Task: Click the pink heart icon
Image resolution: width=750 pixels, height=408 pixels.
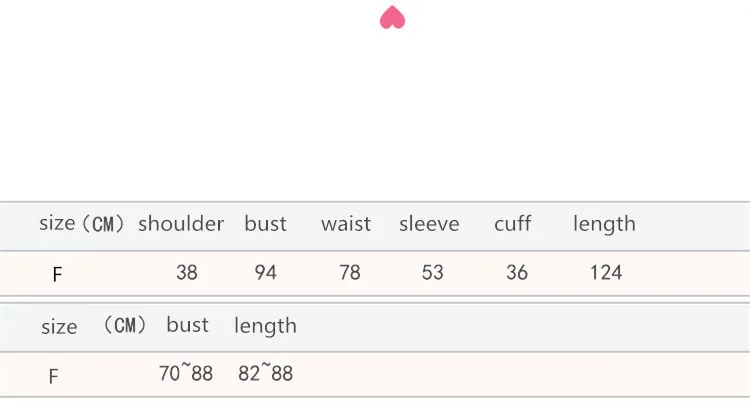Action: coord(392,17)
